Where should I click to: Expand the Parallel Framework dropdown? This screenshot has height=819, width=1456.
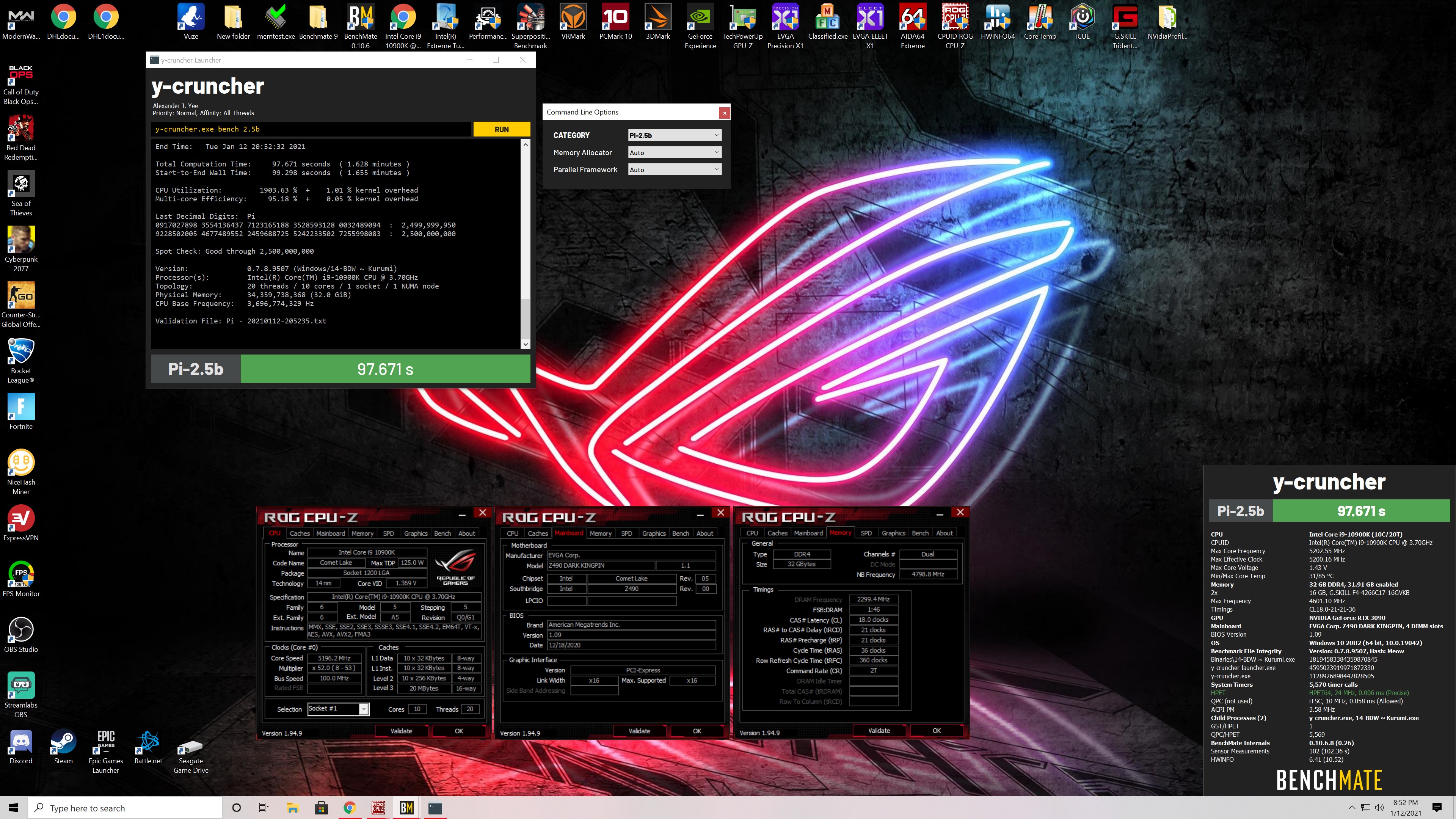coord(674,169)
